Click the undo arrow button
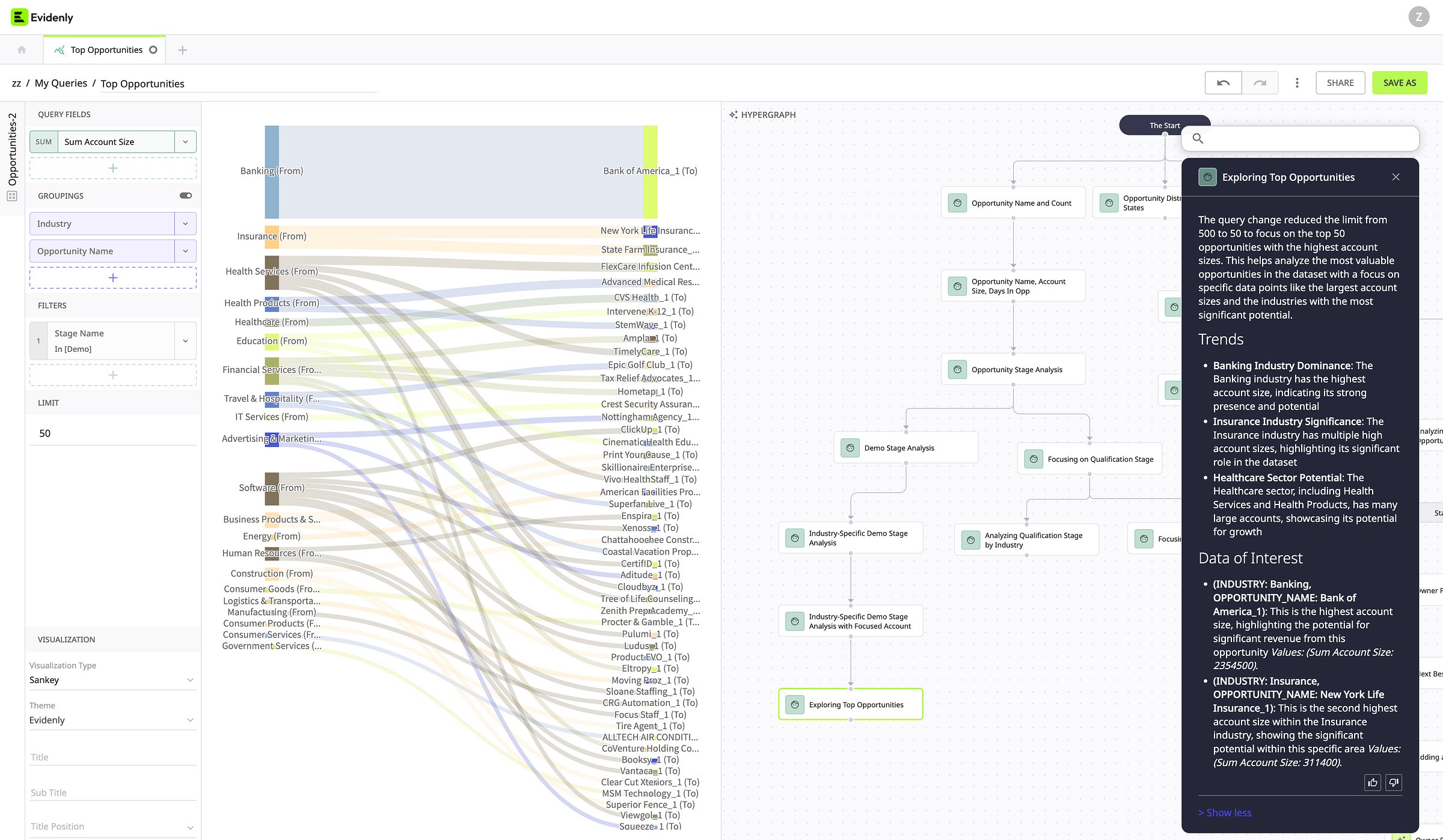This screenshot has width=1443, height=840. (1223, 83)
